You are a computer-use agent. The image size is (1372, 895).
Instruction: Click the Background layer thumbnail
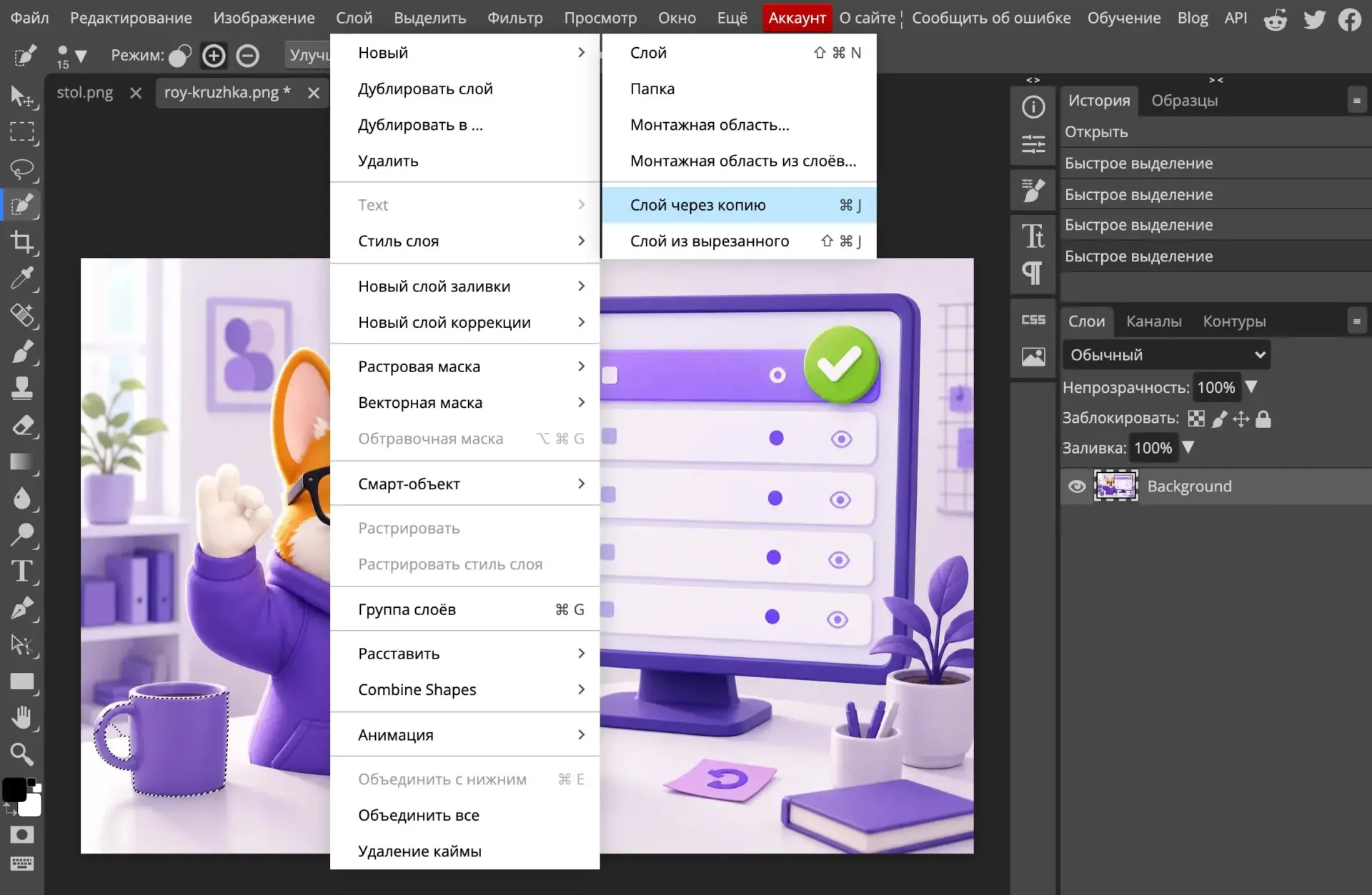[1116, 486]
